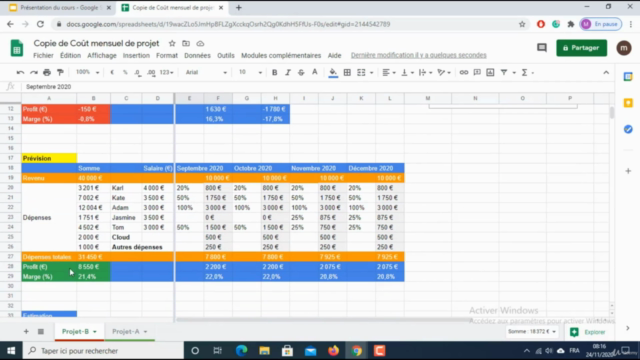The image size is (640, 360).
Task: Open Chrome from taskbar
Action: click(x=357, y=351)
